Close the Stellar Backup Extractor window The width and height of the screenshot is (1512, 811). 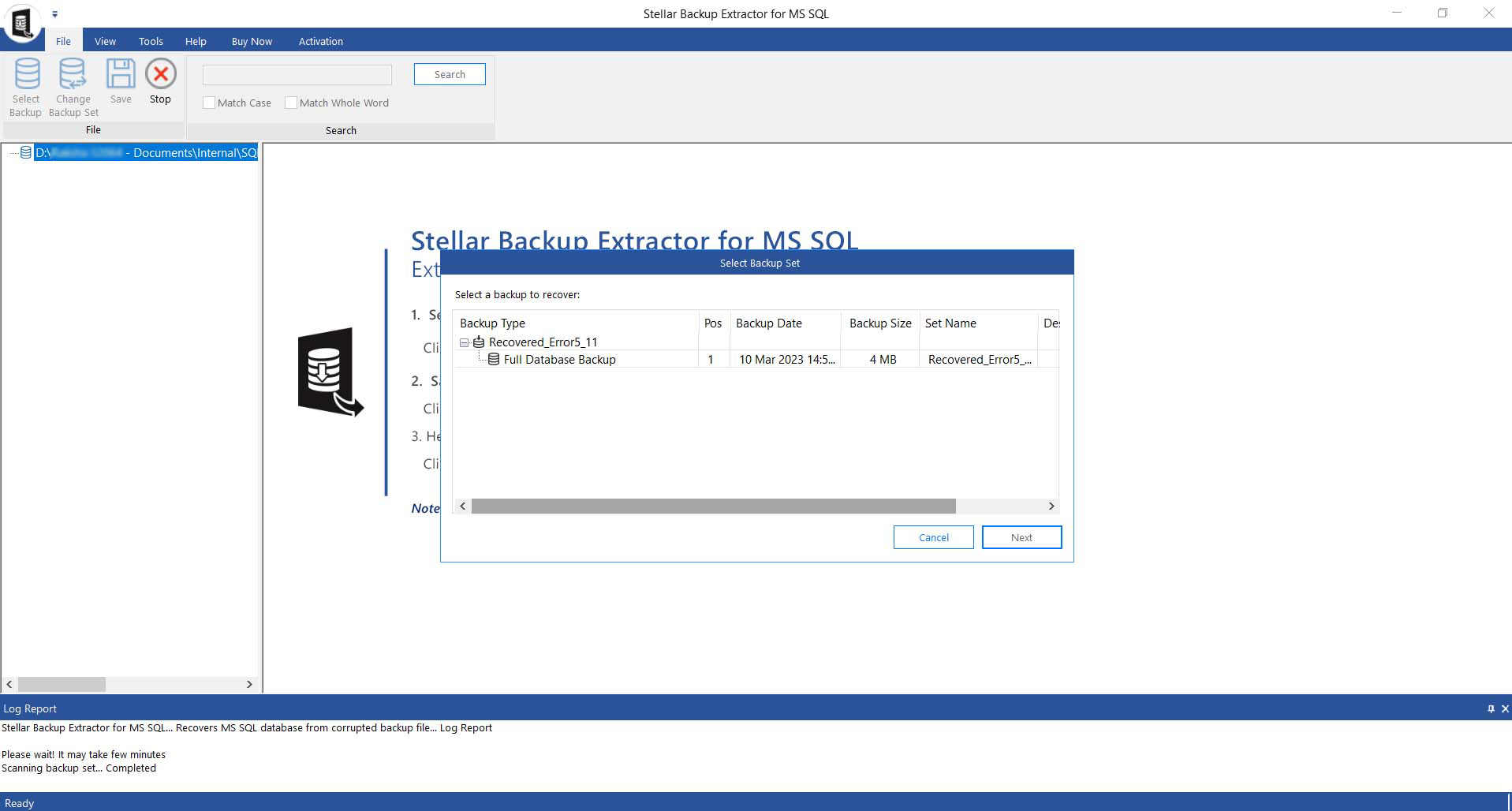pyautogui.click(x=1488, y=13)
